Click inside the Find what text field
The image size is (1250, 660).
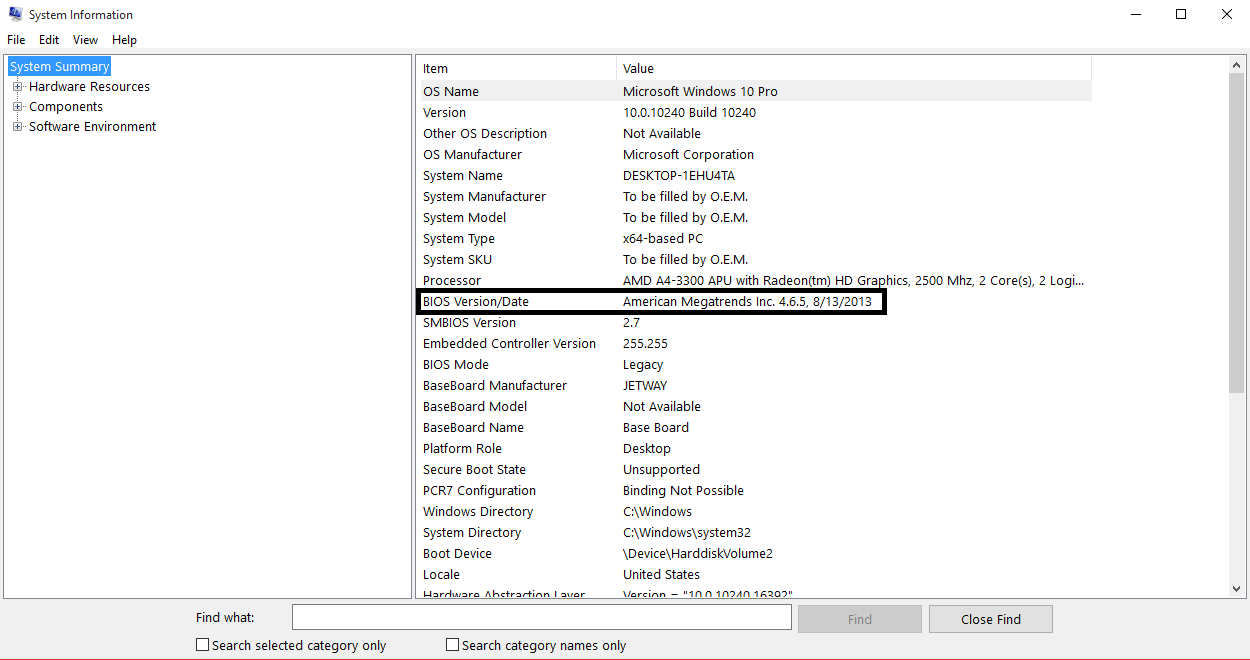[x=541, y=618]
